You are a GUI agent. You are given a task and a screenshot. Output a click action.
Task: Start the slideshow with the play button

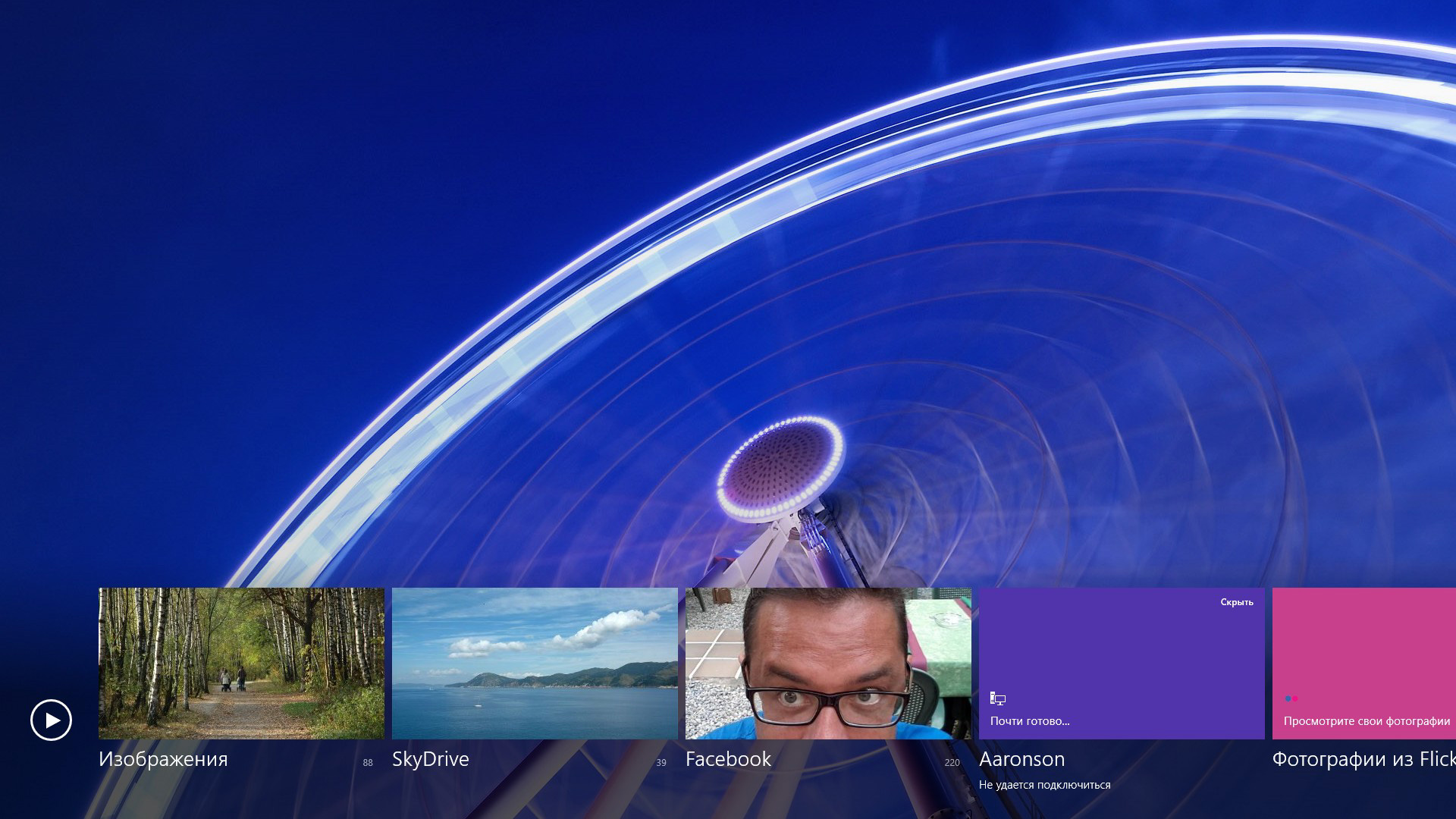point(51,720)
